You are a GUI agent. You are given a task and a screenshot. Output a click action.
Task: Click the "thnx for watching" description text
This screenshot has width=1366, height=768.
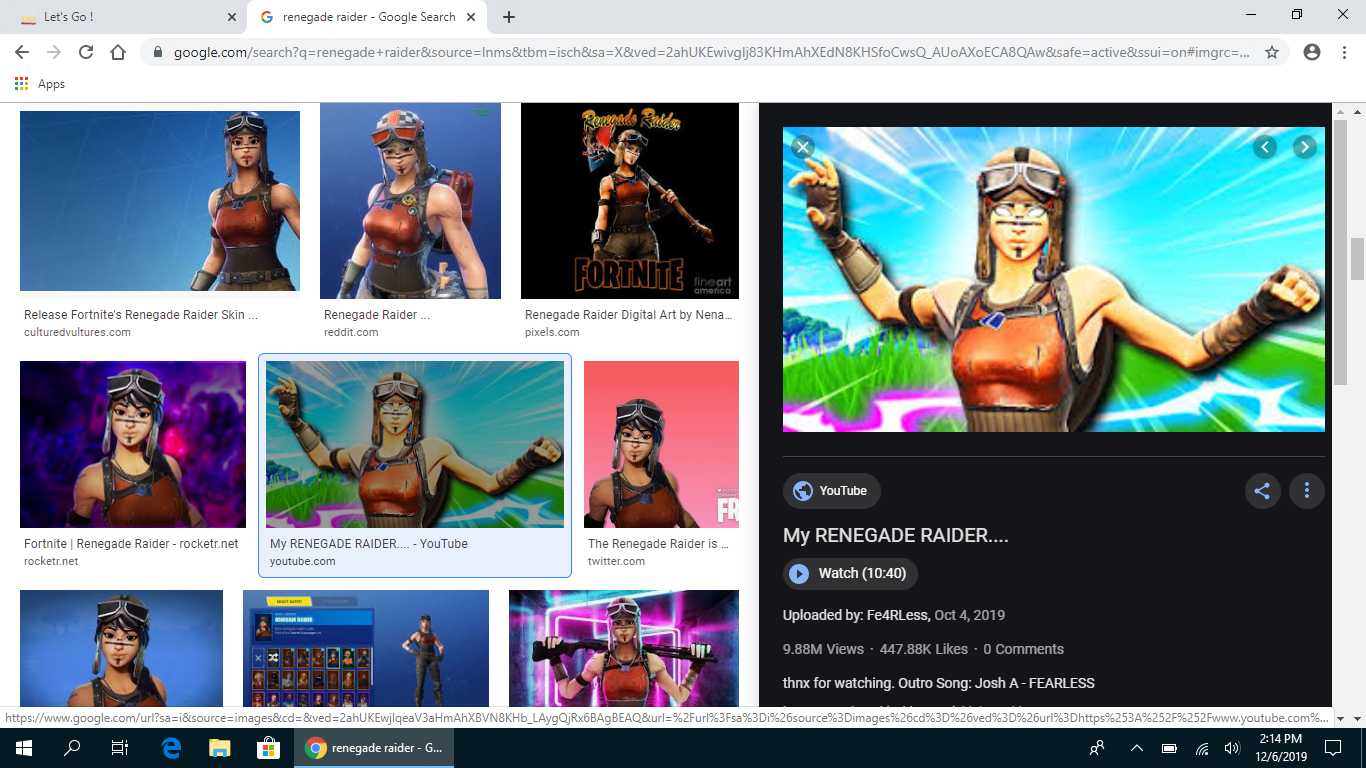939,683
